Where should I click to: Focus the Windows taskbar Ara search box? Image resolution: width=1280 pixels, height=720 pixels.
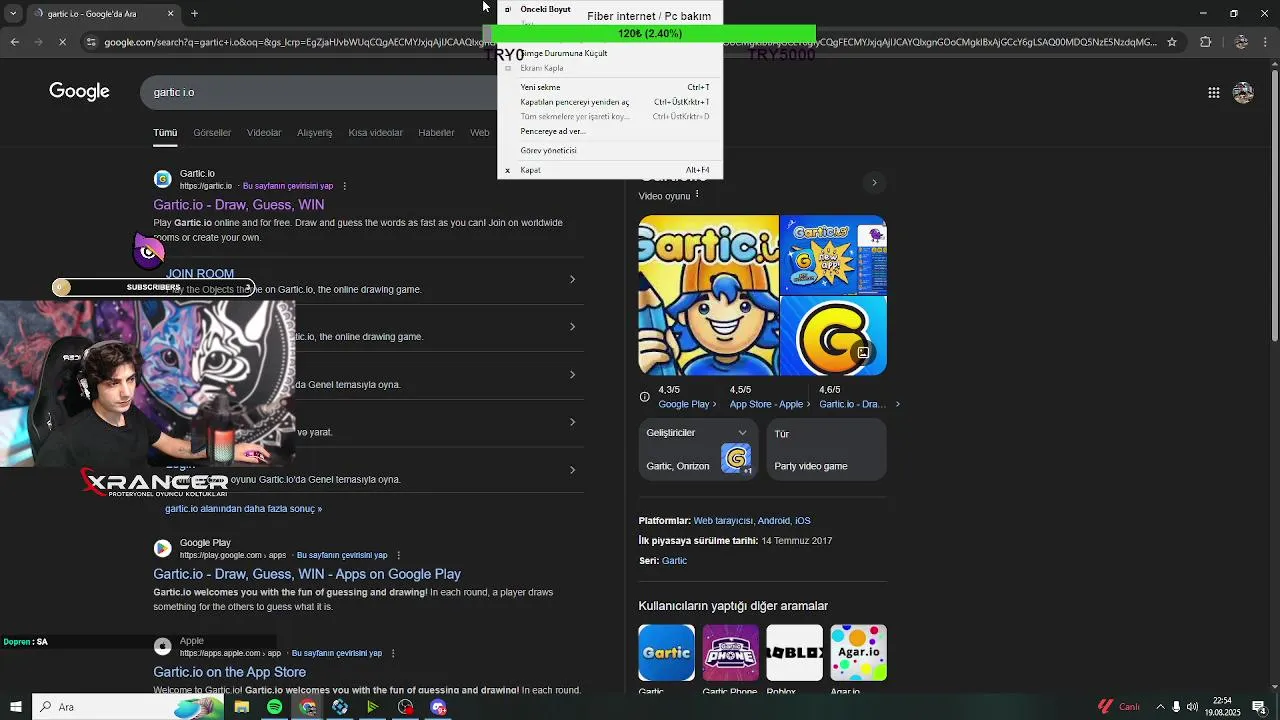pyautogui.click(x=128, y=707)
